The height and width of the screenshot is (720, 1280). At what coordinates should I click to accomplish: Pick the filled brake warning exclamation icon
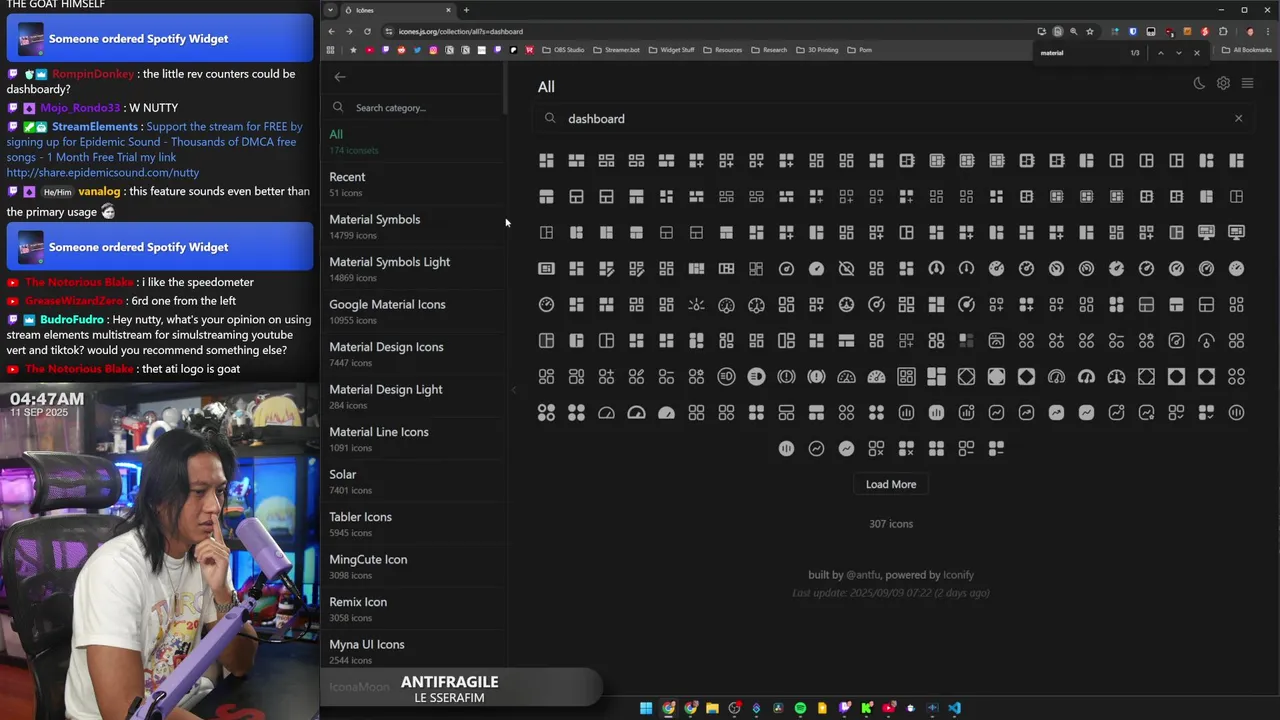click(816, 376)
